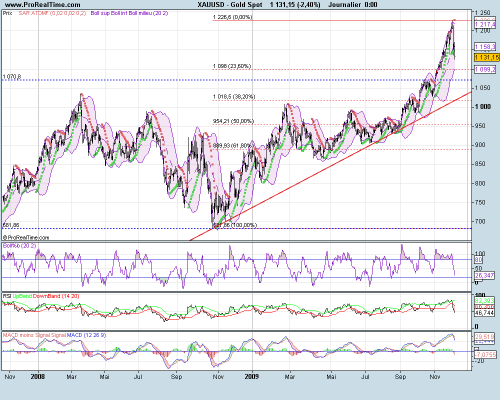
Task: Click the 1 070,8 horizontal line label
Action: click(12, 77)
